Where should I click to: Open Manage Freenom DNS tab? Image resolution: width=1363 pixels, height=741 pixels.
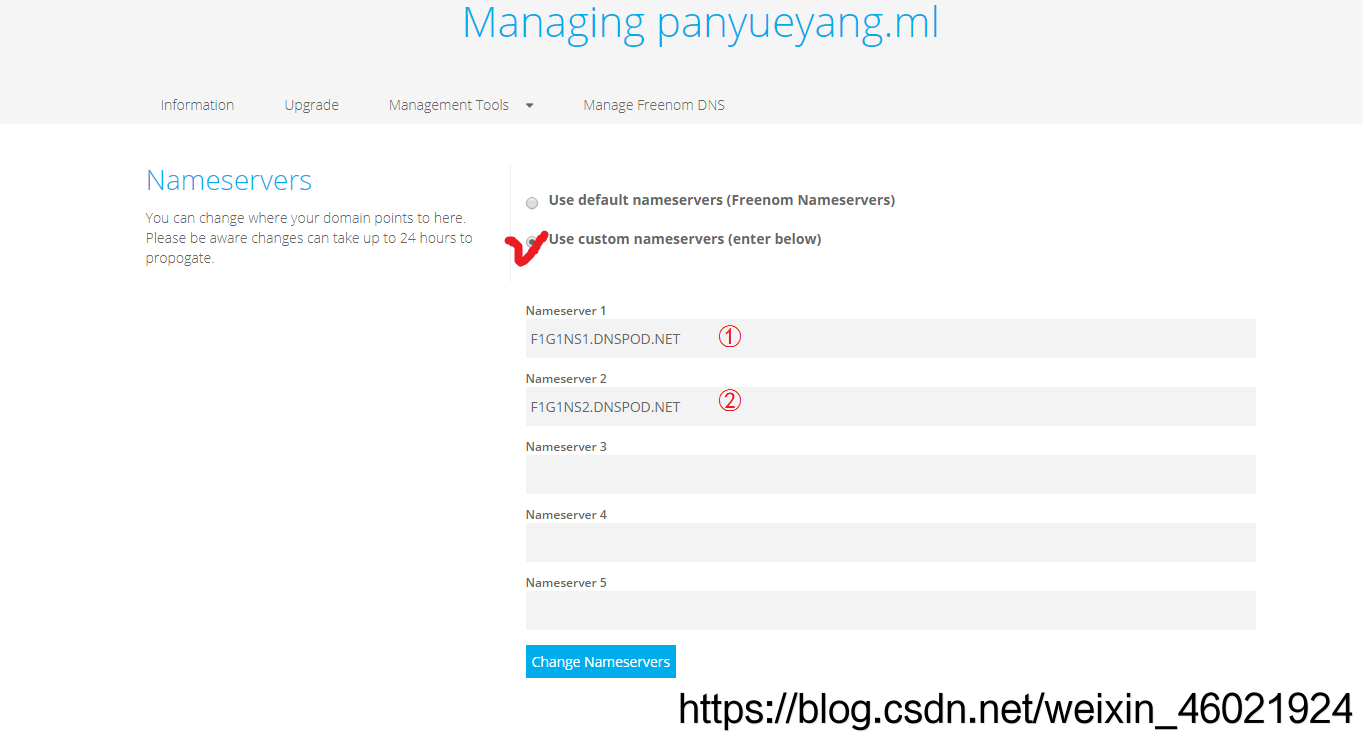pyautogui.click(x=654, y=105)
